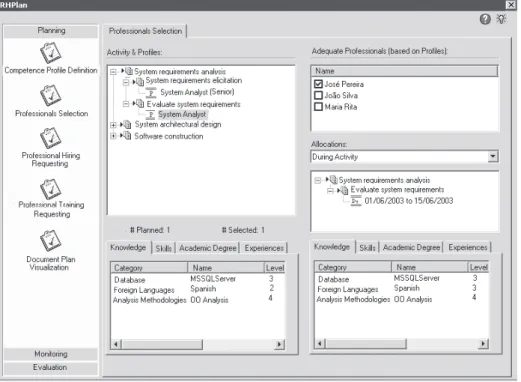Image resolution: width=521 pixels, height=382 pixels.
Task: Select Spanish row in right table
Action: (x=401, y=288)
